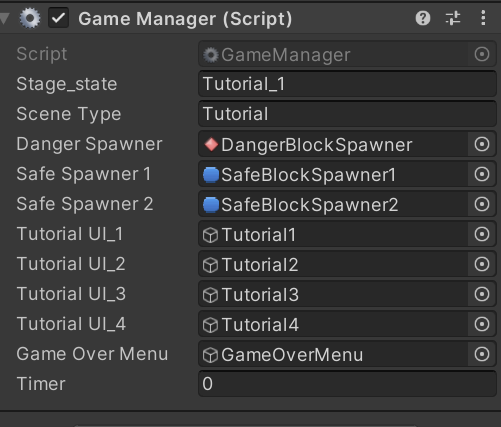Open object picker for Tutorial UI_1
This screenshot has width=501, height=427.
(x=482, y=234)
